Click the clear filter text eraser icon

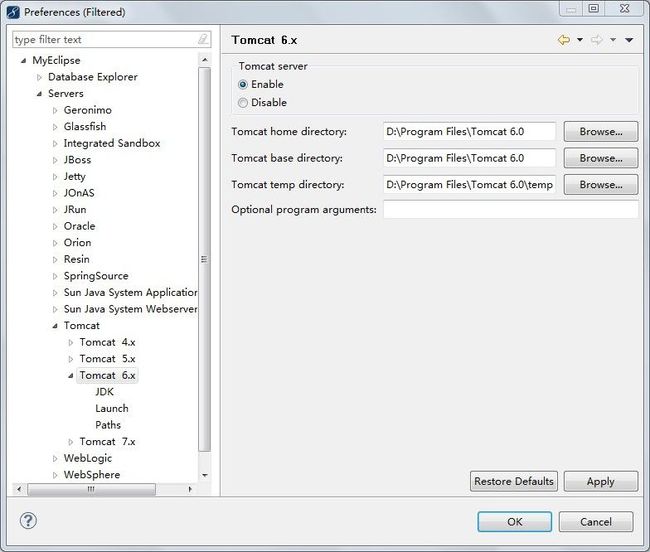point(202,39)
